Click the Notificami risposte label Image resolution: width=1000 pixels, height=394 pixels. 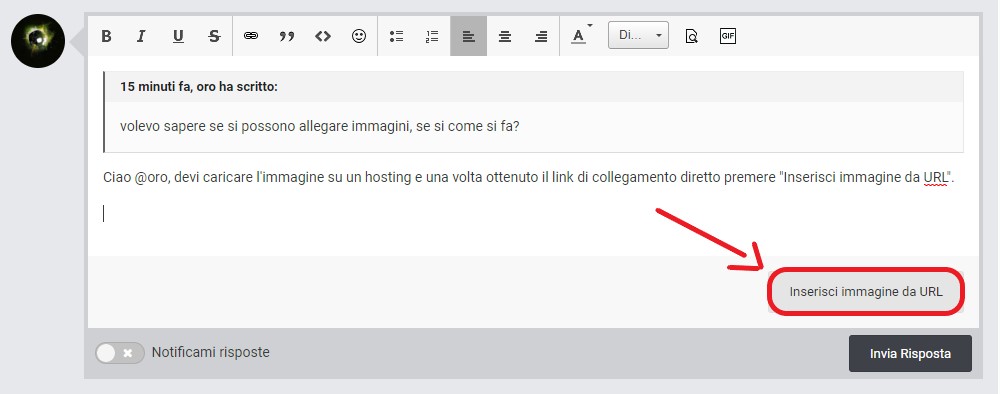[x=210, y=352]
